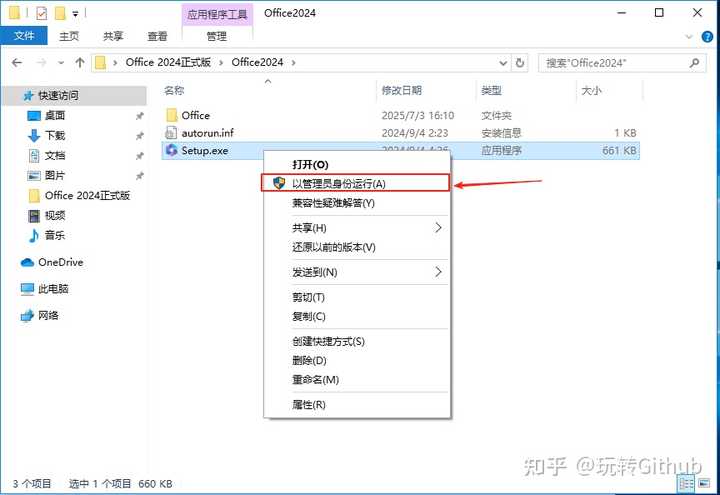Click Office2024 breadcrumb in address bar
720x495 pixels.
click(x=257, y=62)
